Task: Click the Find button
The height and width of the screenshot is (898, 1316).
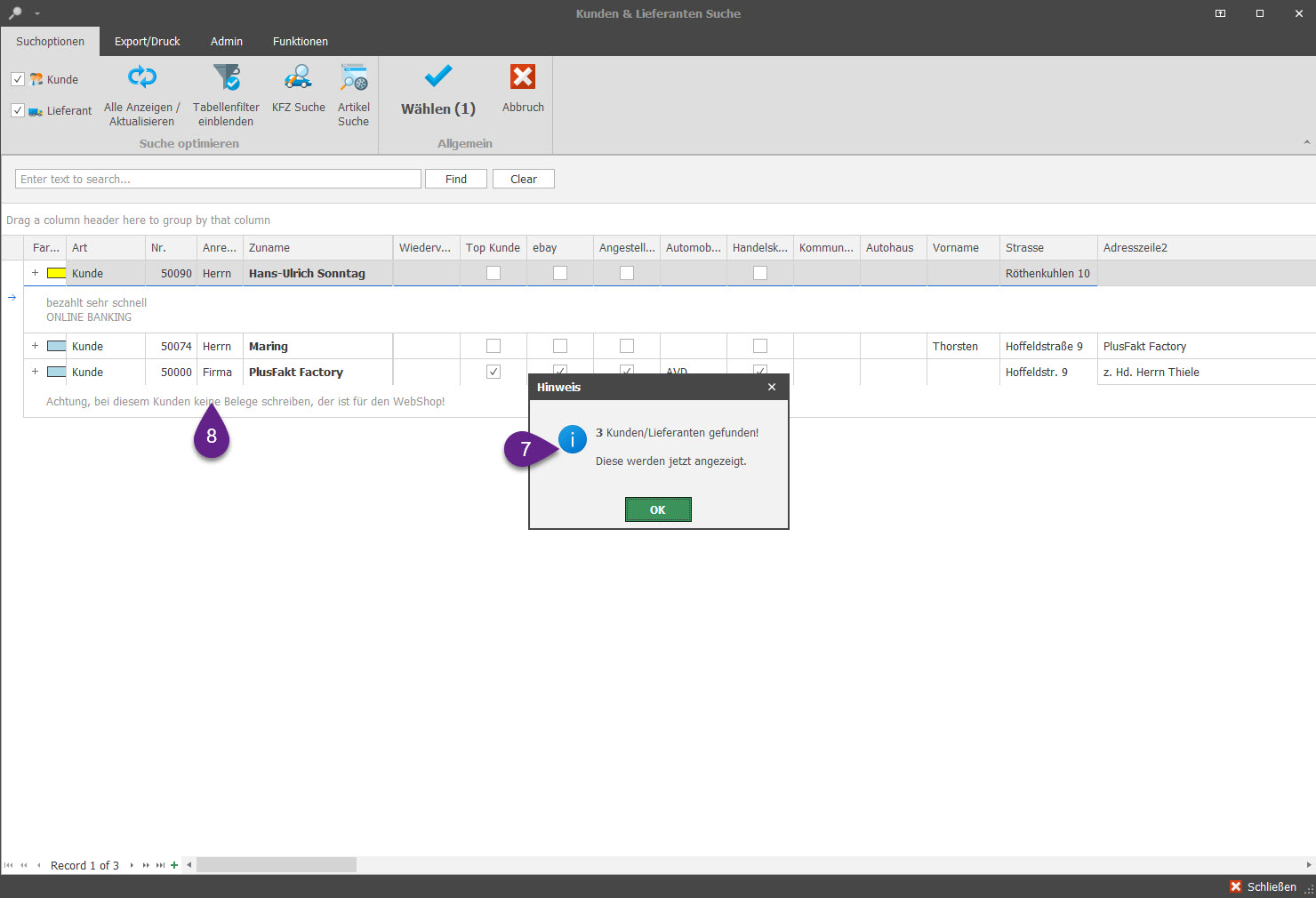Action: click(x=455, y=179)
